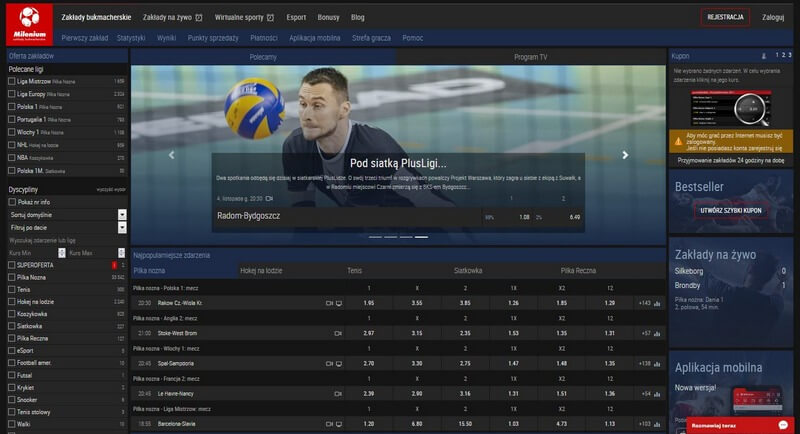This screenshot has height=434, width=800.
Task: Open stats icon for Barcelona-Slavia
Action: (657, 424)
